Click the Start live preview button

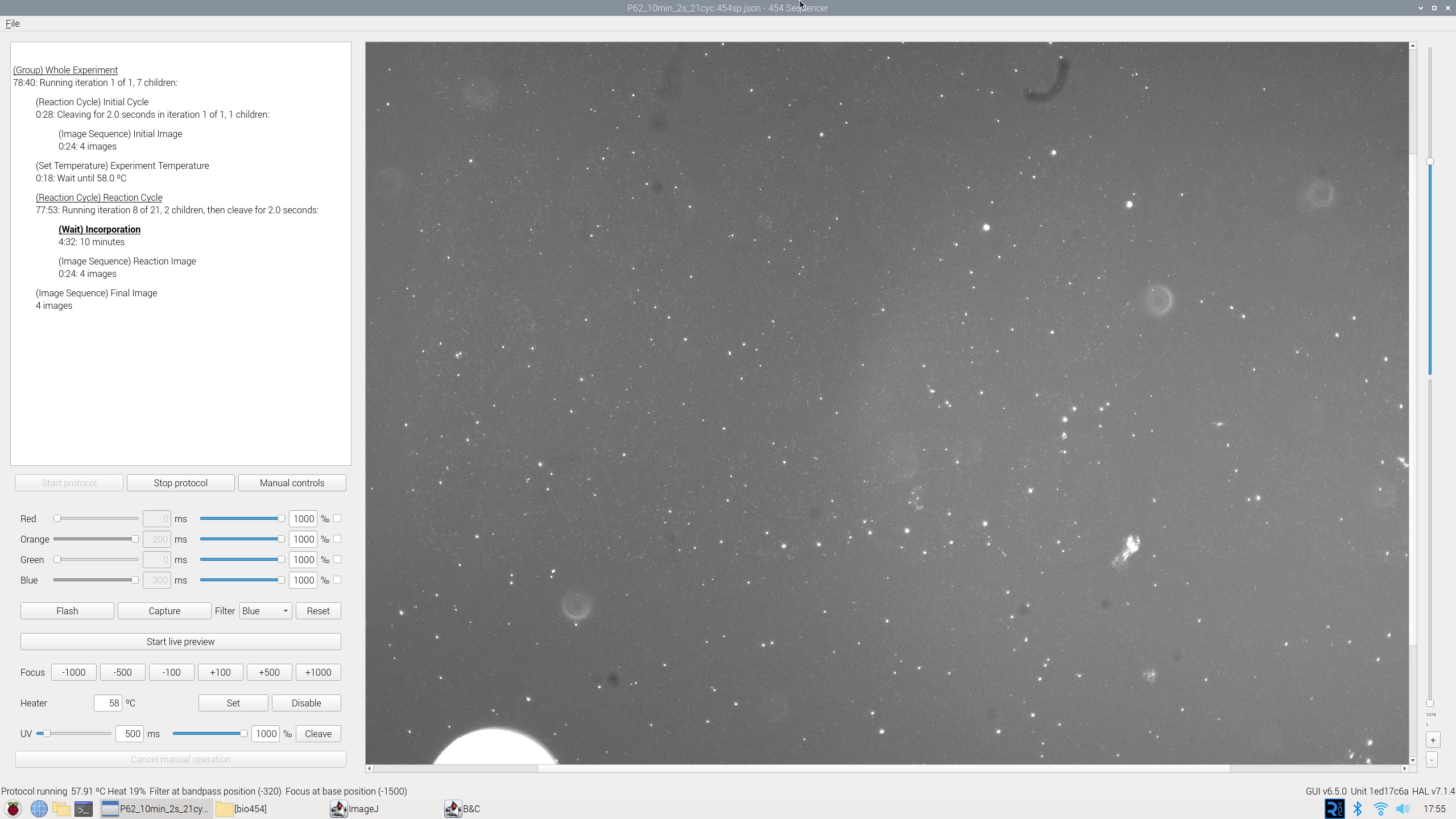pos(180,641)
